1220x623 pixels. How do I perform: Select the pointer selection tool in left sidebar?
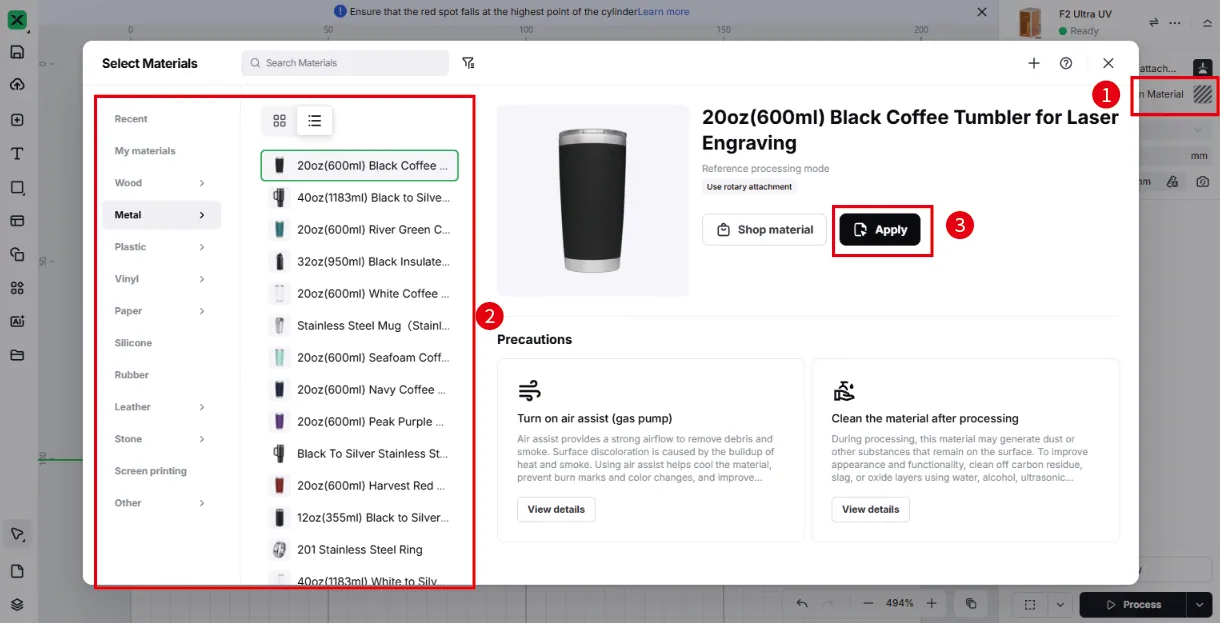coord(17,534)
